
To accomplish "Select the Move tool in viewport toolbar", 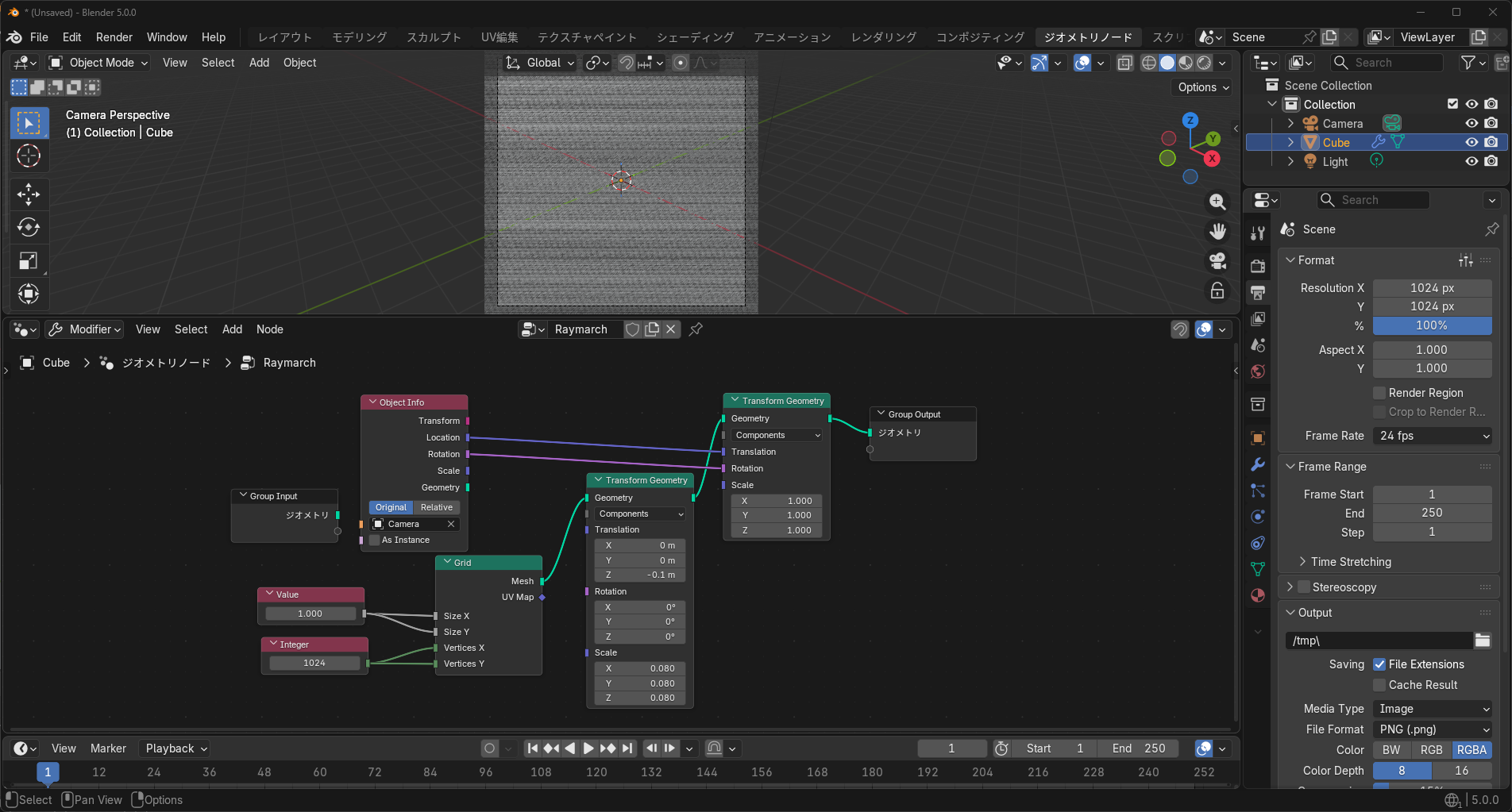I will [29, 194].
